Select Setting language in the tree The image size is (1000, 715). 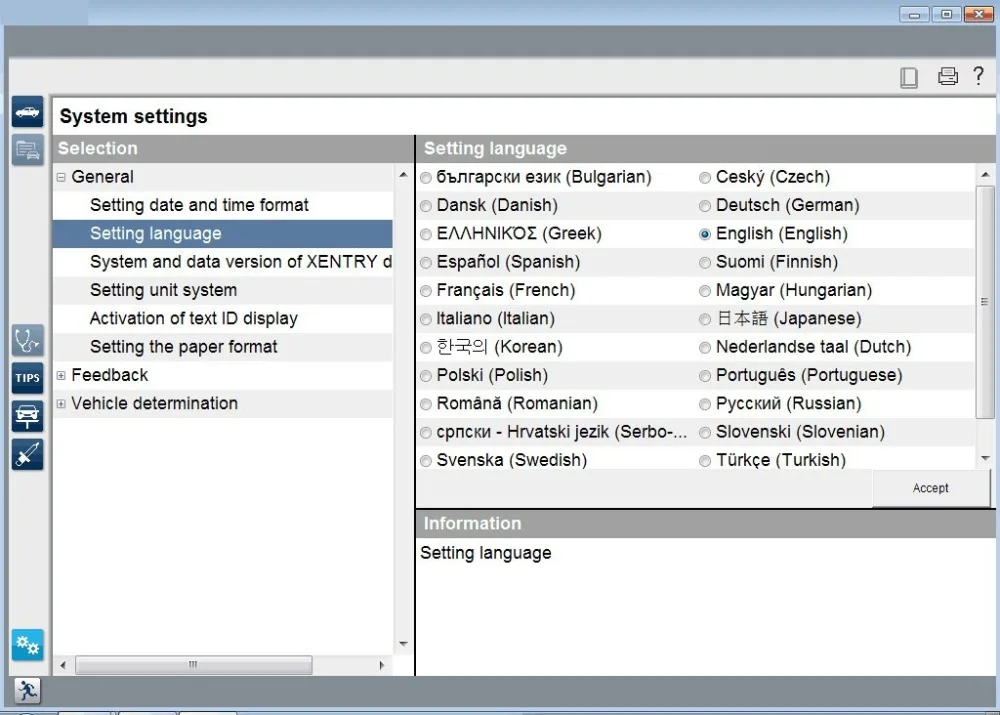click(223, 233)
